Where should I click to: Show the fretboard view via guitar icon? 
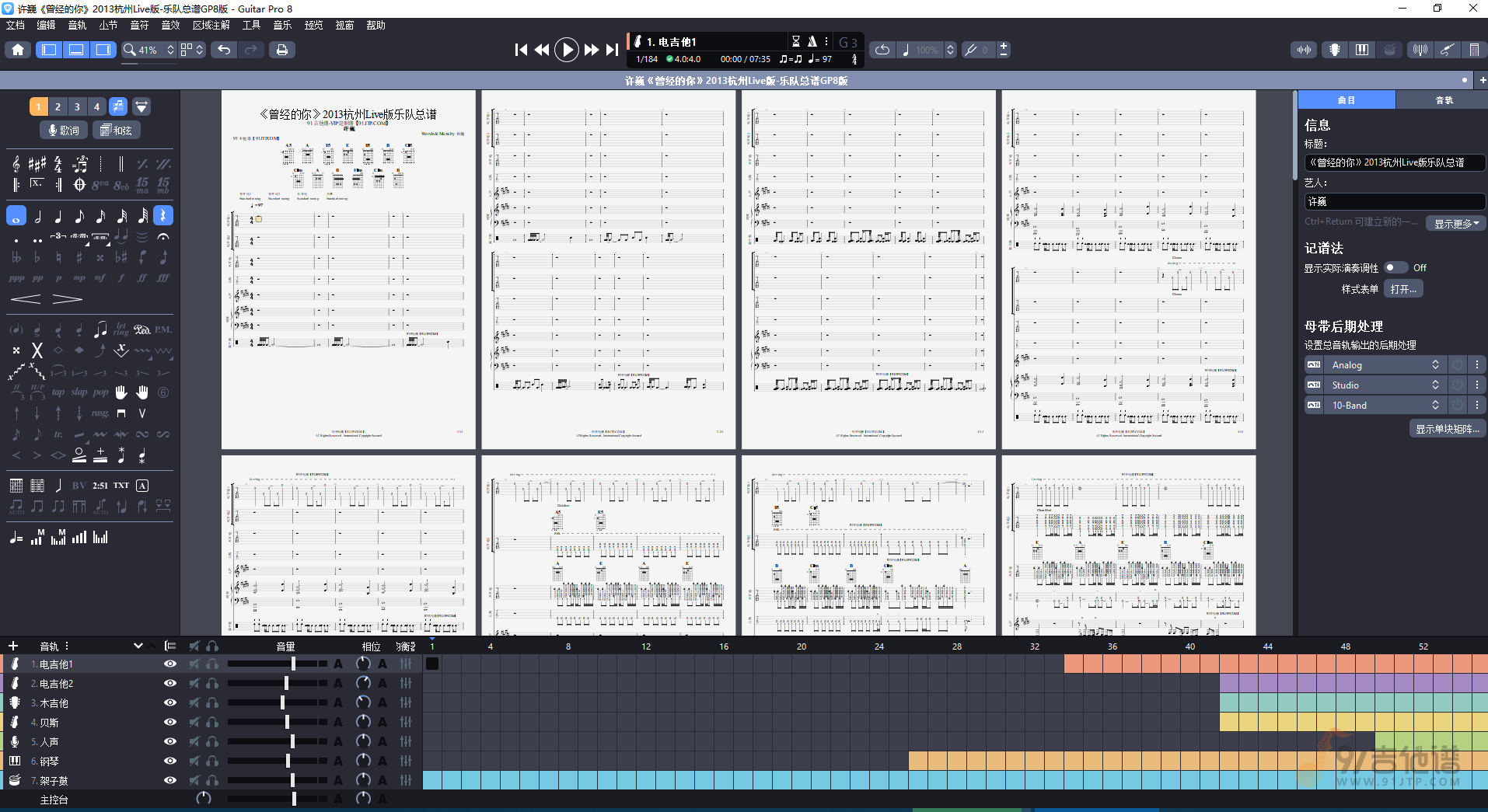(x=1335, y=50)
